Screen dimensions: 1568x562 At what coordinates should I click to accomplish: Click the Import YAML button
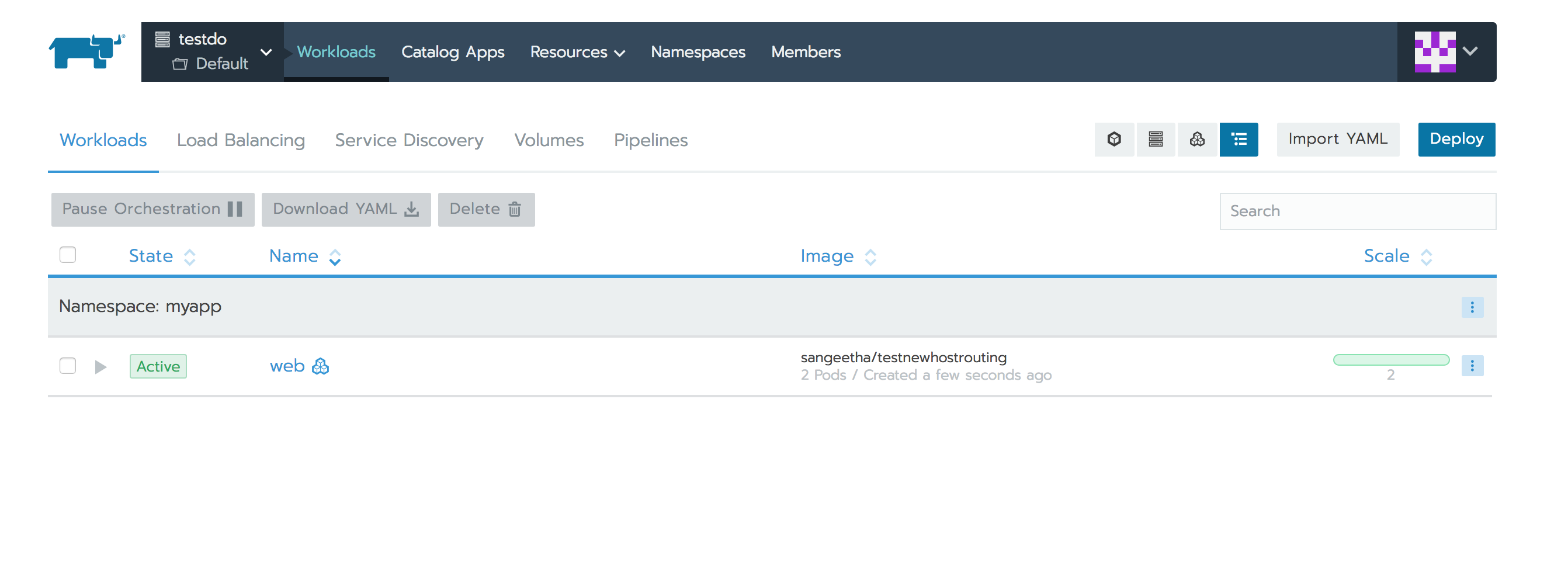click(1337, 140)
